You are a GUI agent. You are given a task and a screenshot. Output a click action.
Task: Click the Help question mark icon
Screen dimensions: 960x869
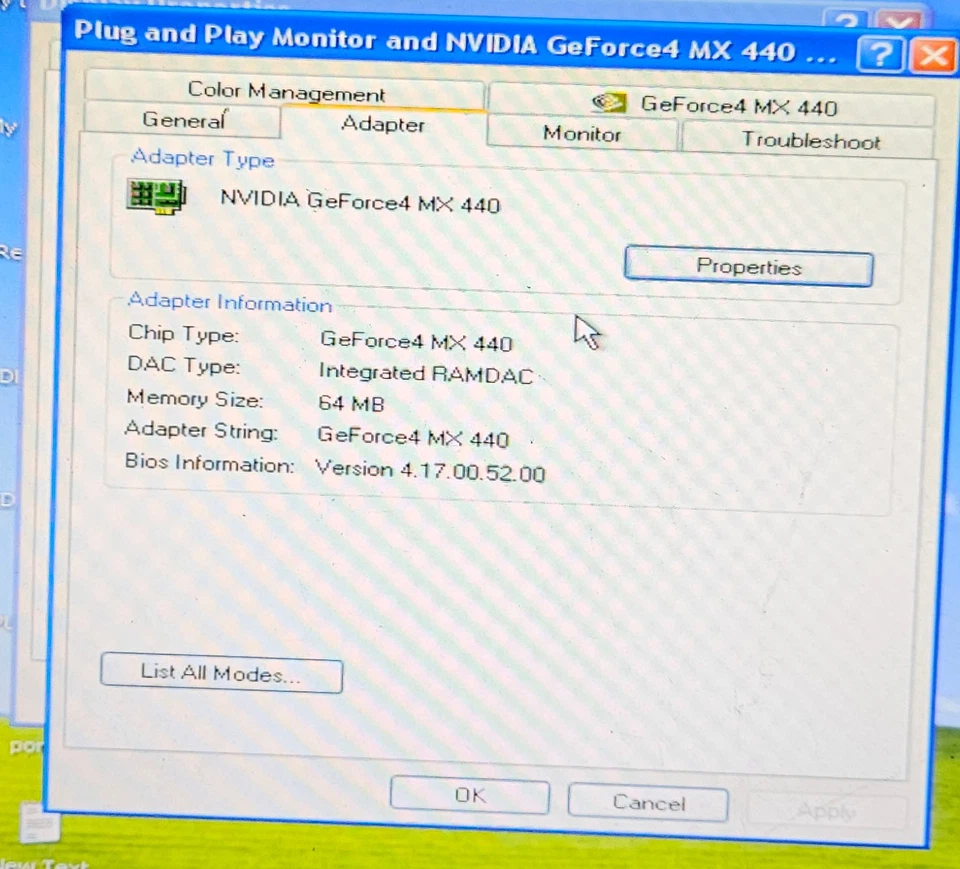pyautogui.click(x=881, y=55)
